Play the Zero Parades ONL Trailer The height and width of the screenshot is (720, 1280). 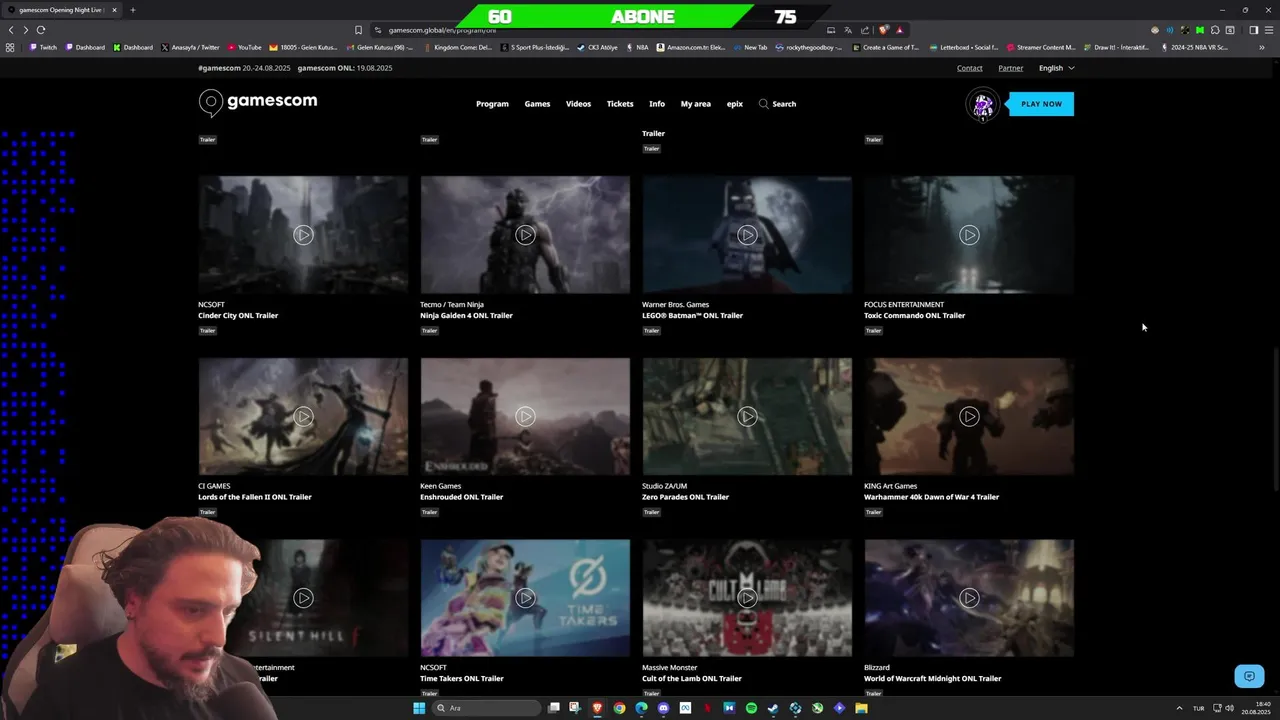tap(747, 416)
